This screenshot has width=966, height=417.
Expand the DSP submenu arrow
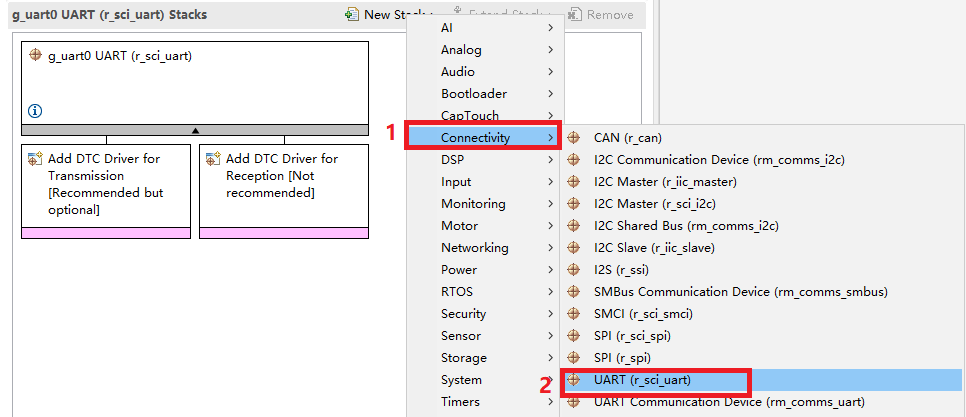pyautogui.click(x=550, y=160)
